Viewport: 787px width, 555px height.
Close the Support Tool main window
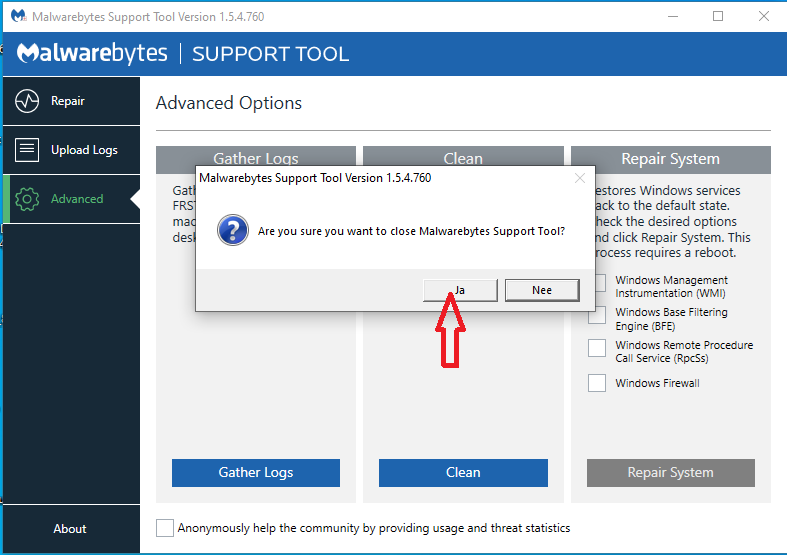(x=764, y=17)
